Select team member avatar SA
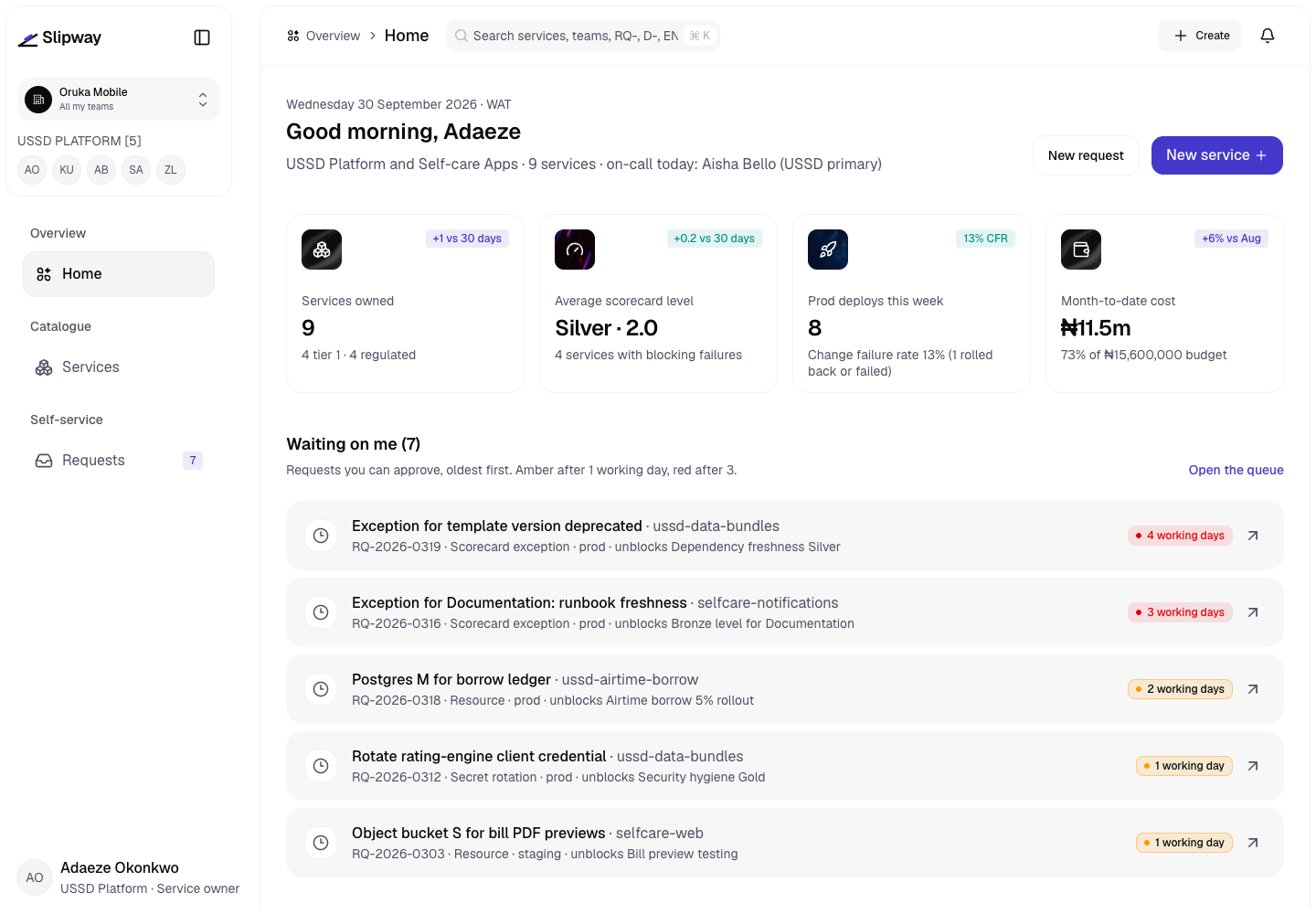 [136, 170]
